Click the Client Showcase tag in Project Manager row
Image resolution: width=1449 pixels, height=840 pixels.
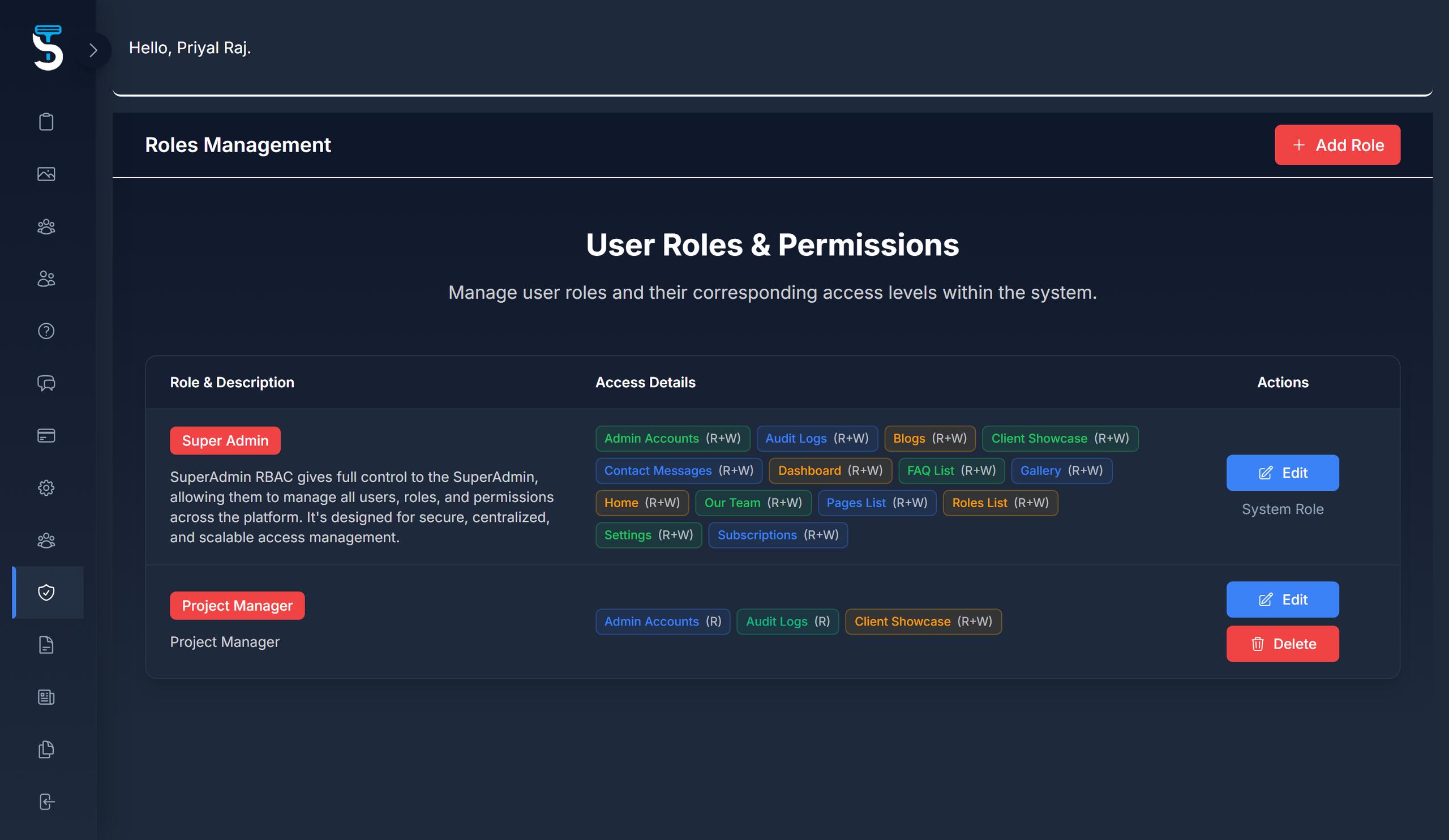(x=922, y=622)
